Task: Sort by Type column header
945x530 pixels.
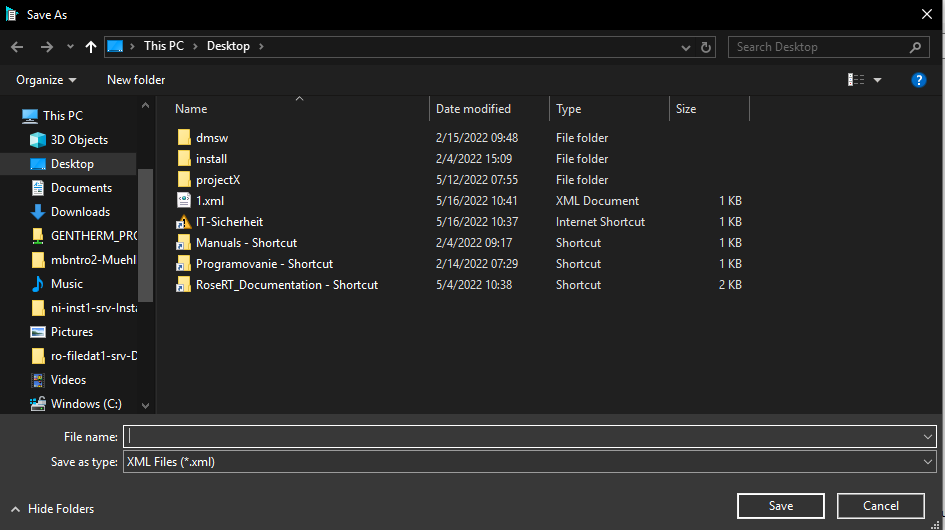Action: pyautogui.click(x=568, y=109)
